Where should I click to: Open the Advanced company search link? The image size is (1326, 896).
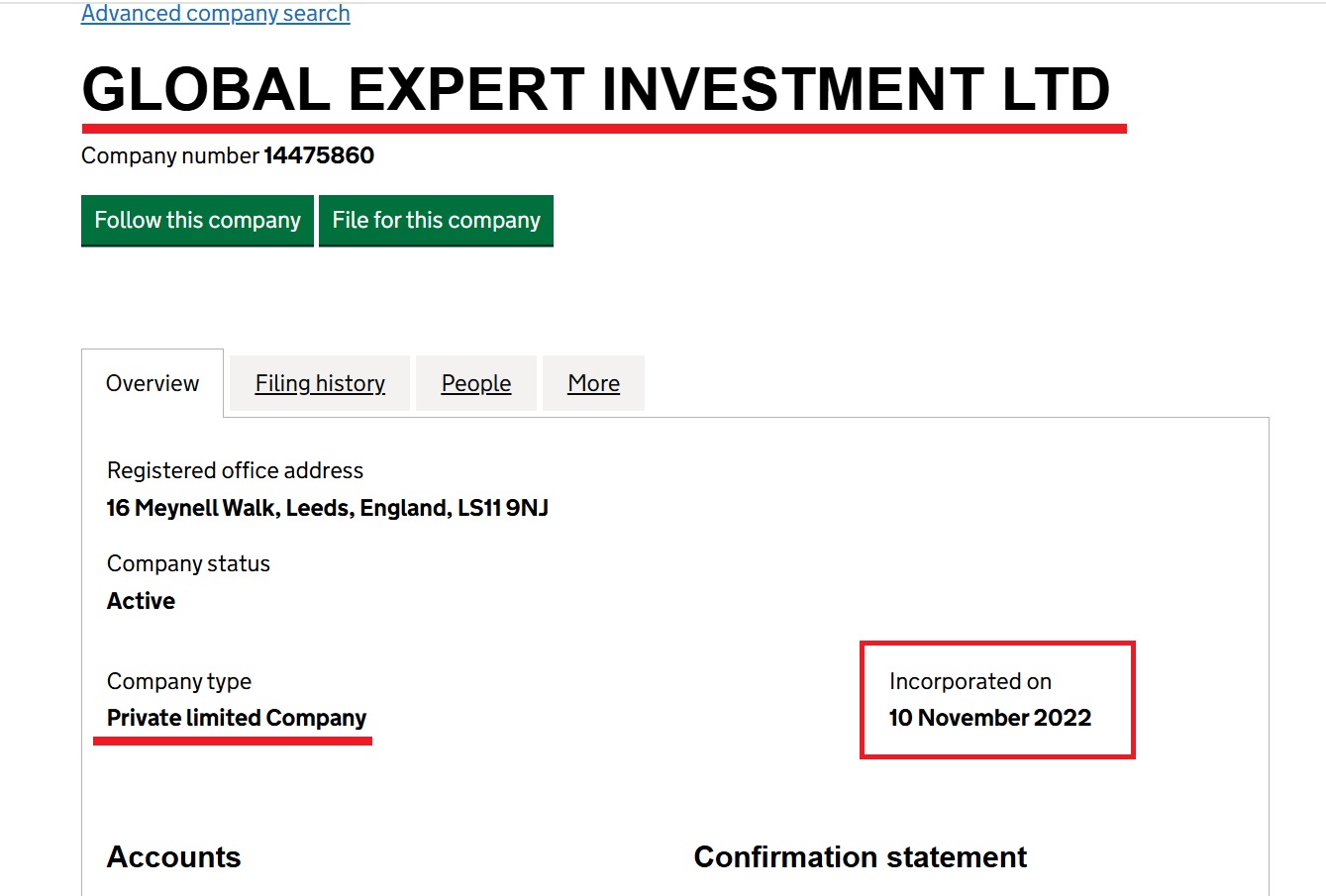click(x=215, y=14)
